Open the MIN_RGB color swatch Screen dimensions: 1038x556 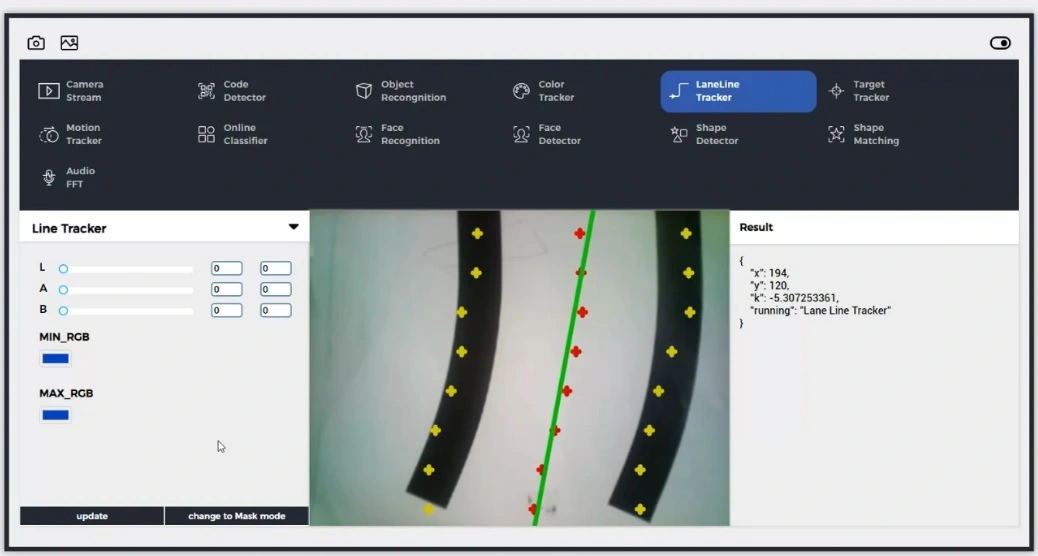pos(56,359)
